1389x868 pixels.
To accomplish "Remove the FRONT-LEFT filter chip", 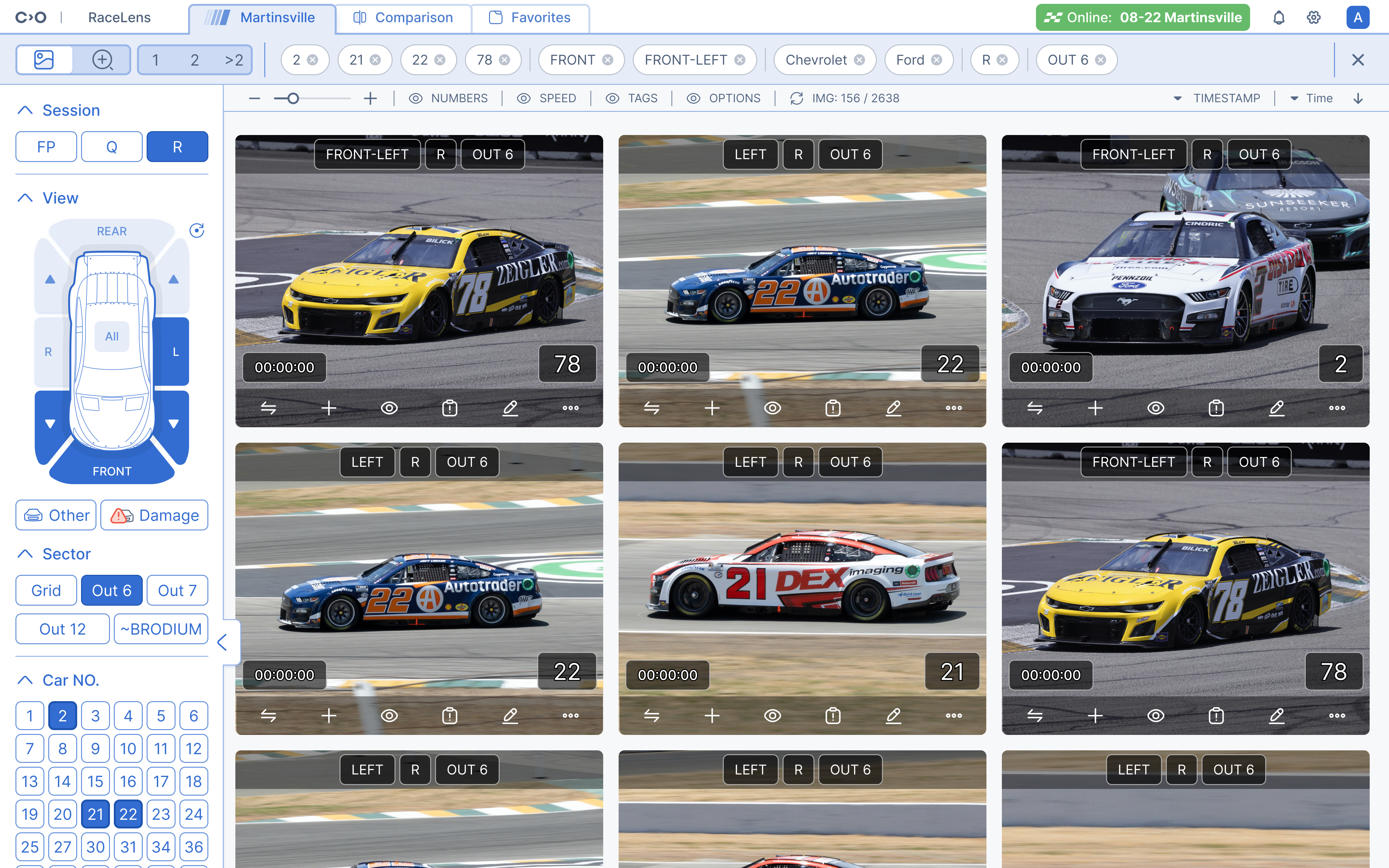I will (x=740, y=60).
